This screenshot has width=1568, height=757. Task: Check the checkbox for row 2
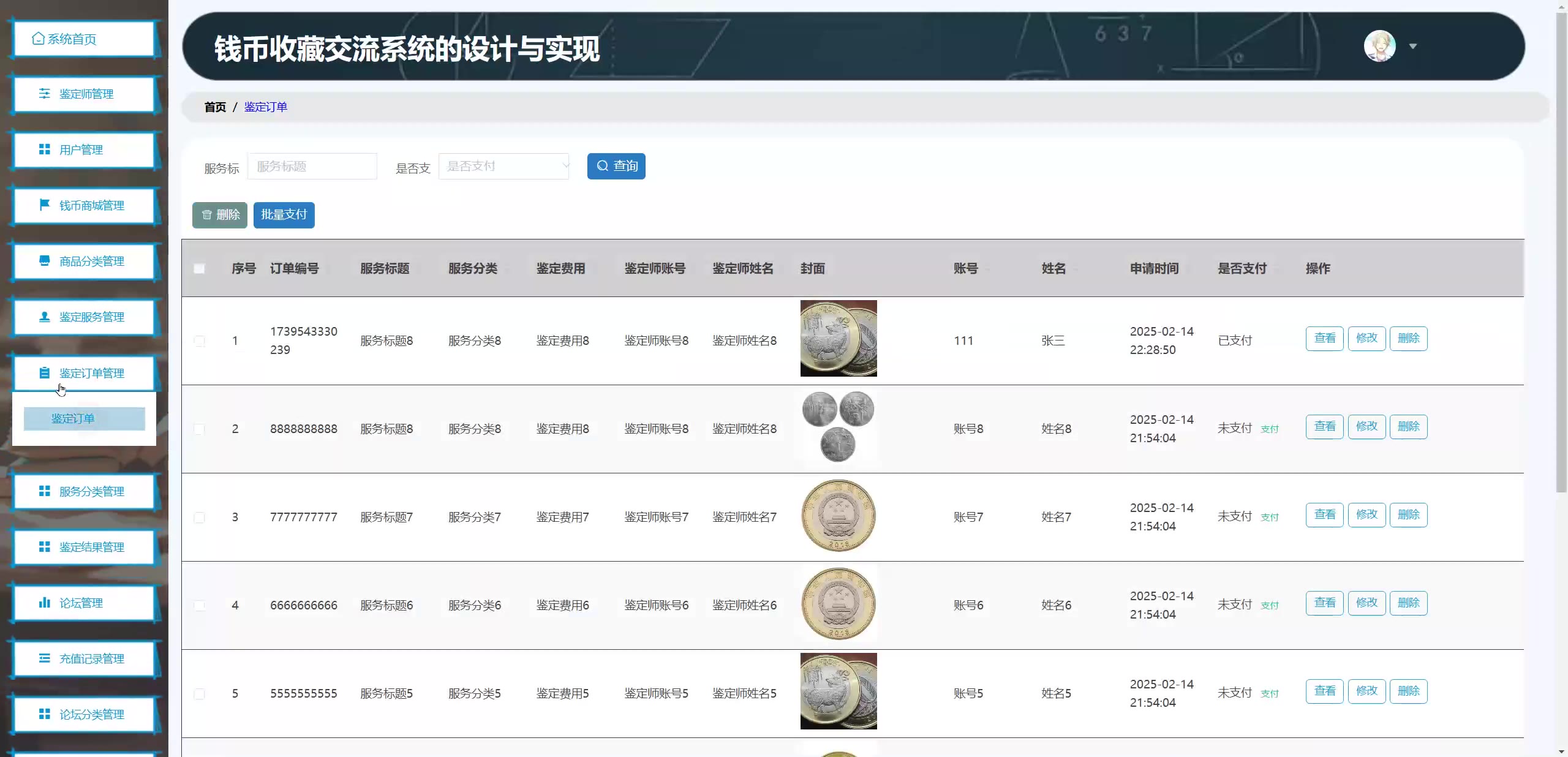pos(199,429)
